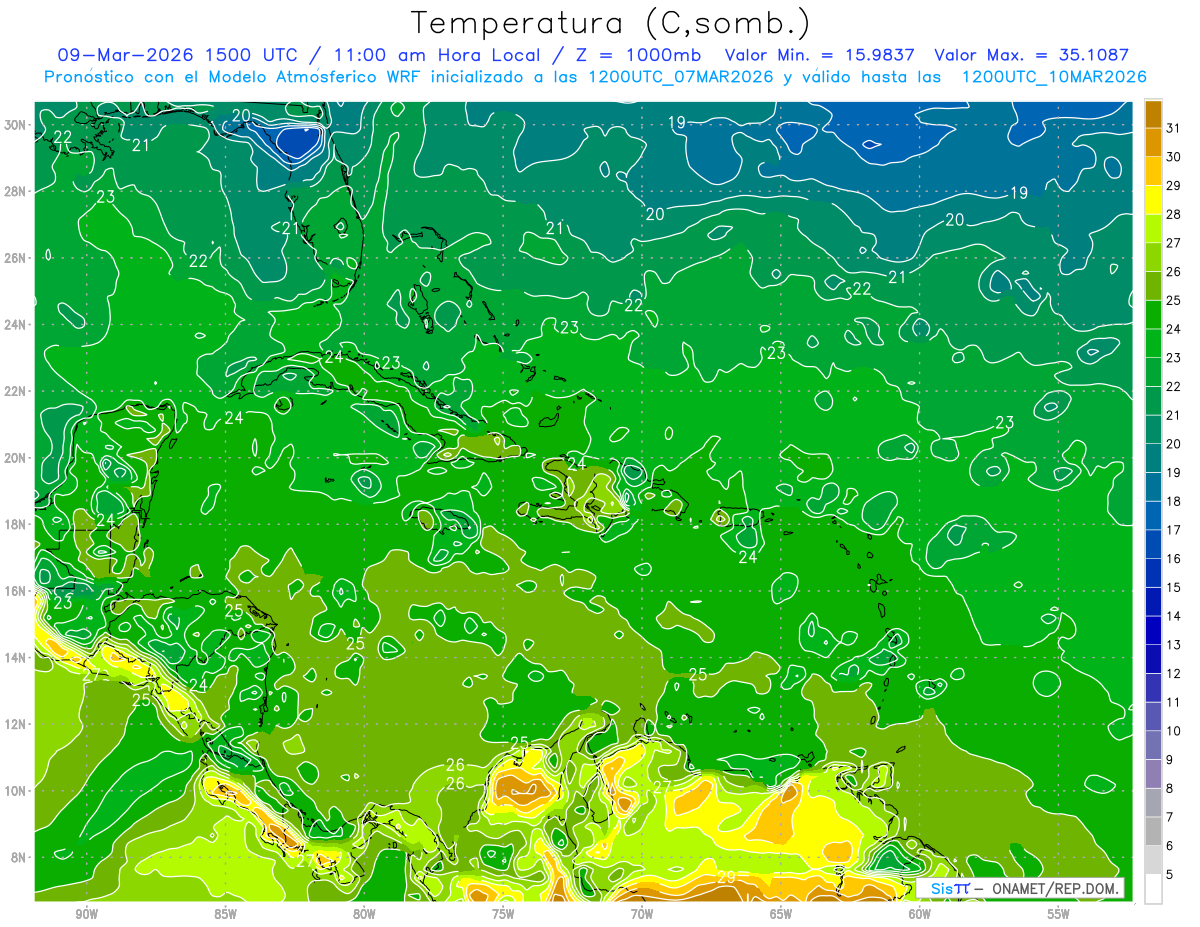Click the '20N' latitude axis label

click(x=15, y=458)
